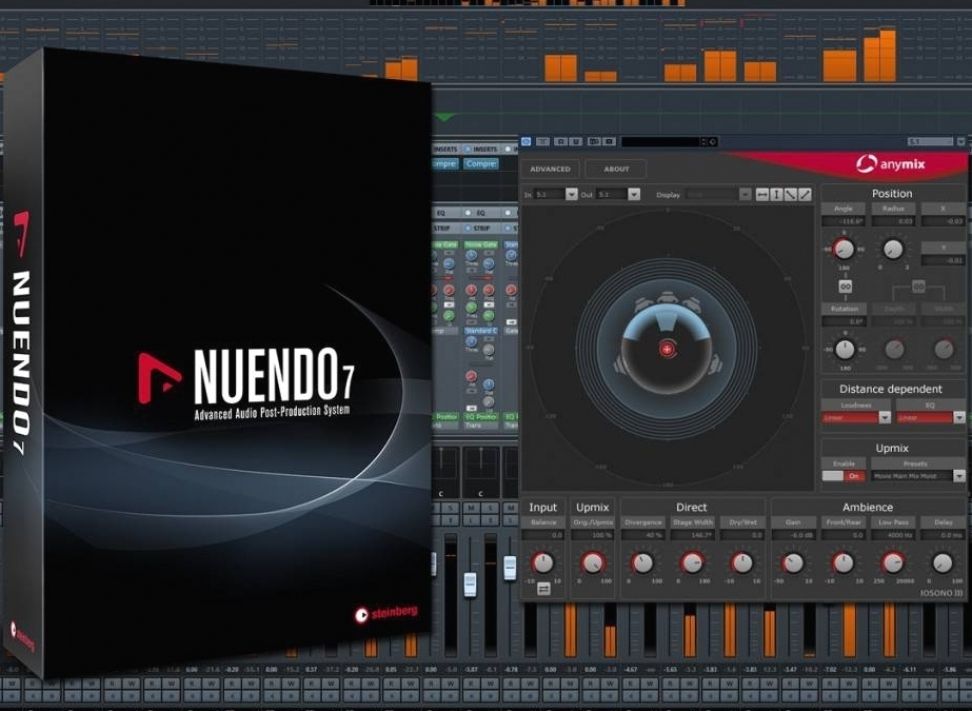Viewport: 972px width, 711px height.
Task: Click the link icon below Angle knob
Action: click(844, 287)
